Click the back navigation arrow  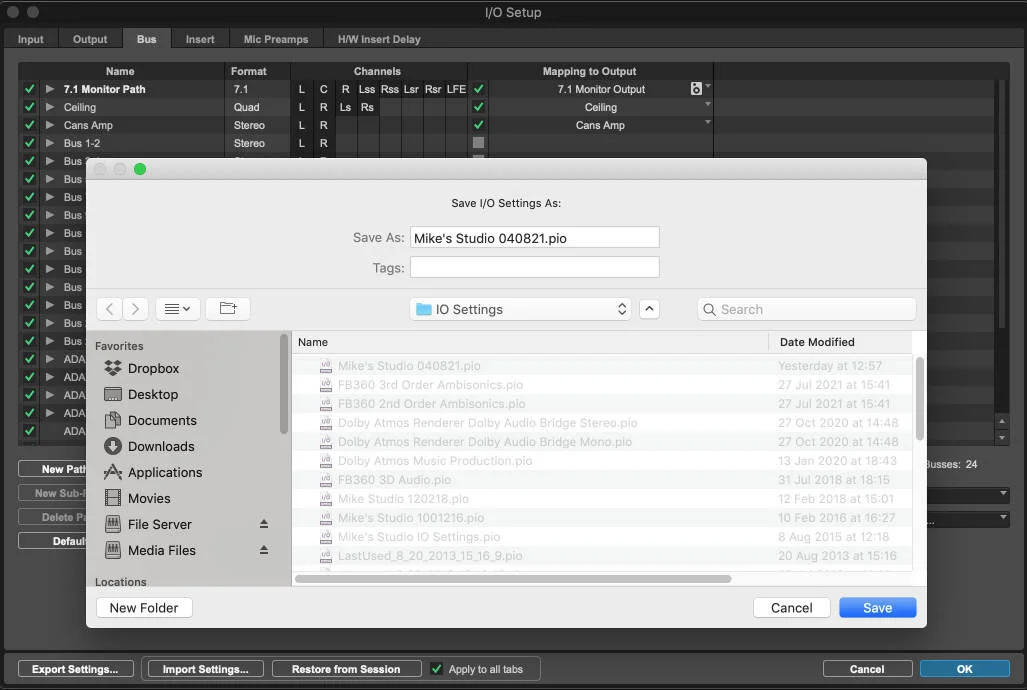coord(109,309)
